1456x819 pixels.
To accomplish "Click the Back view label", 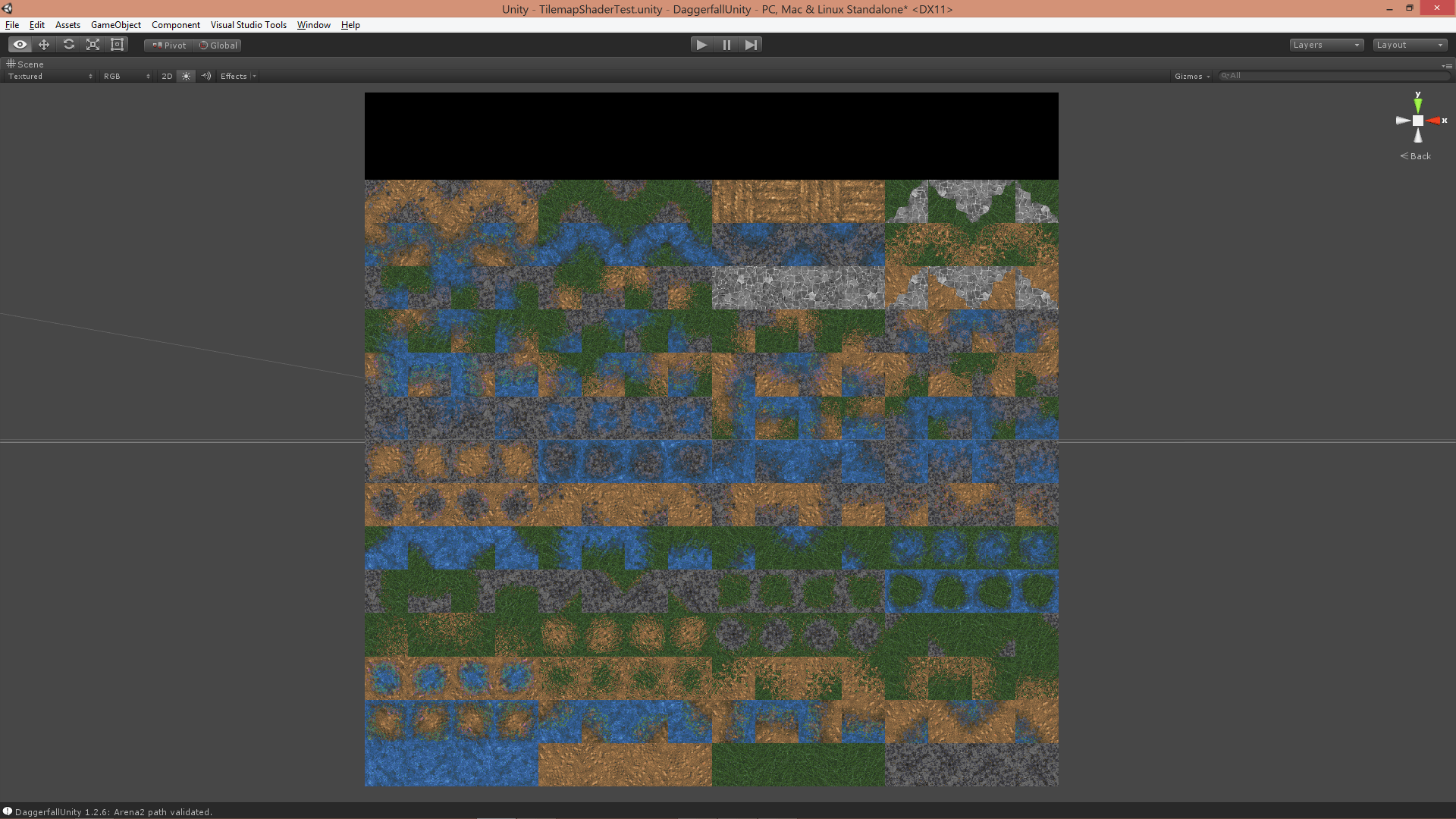I will pos(1416,156).
